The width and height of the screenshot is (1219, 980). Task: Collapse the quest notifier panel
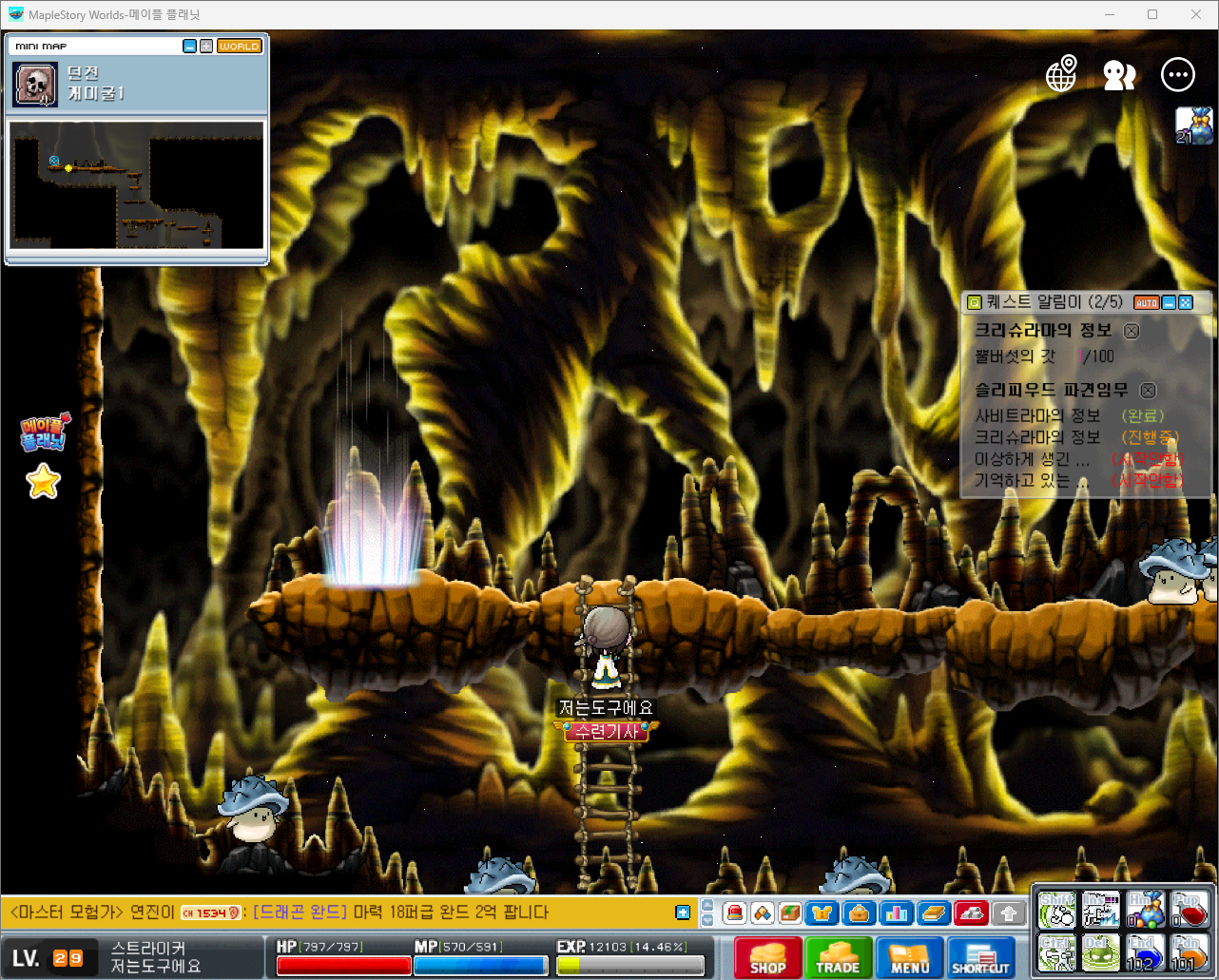[x=1170, y=302]
